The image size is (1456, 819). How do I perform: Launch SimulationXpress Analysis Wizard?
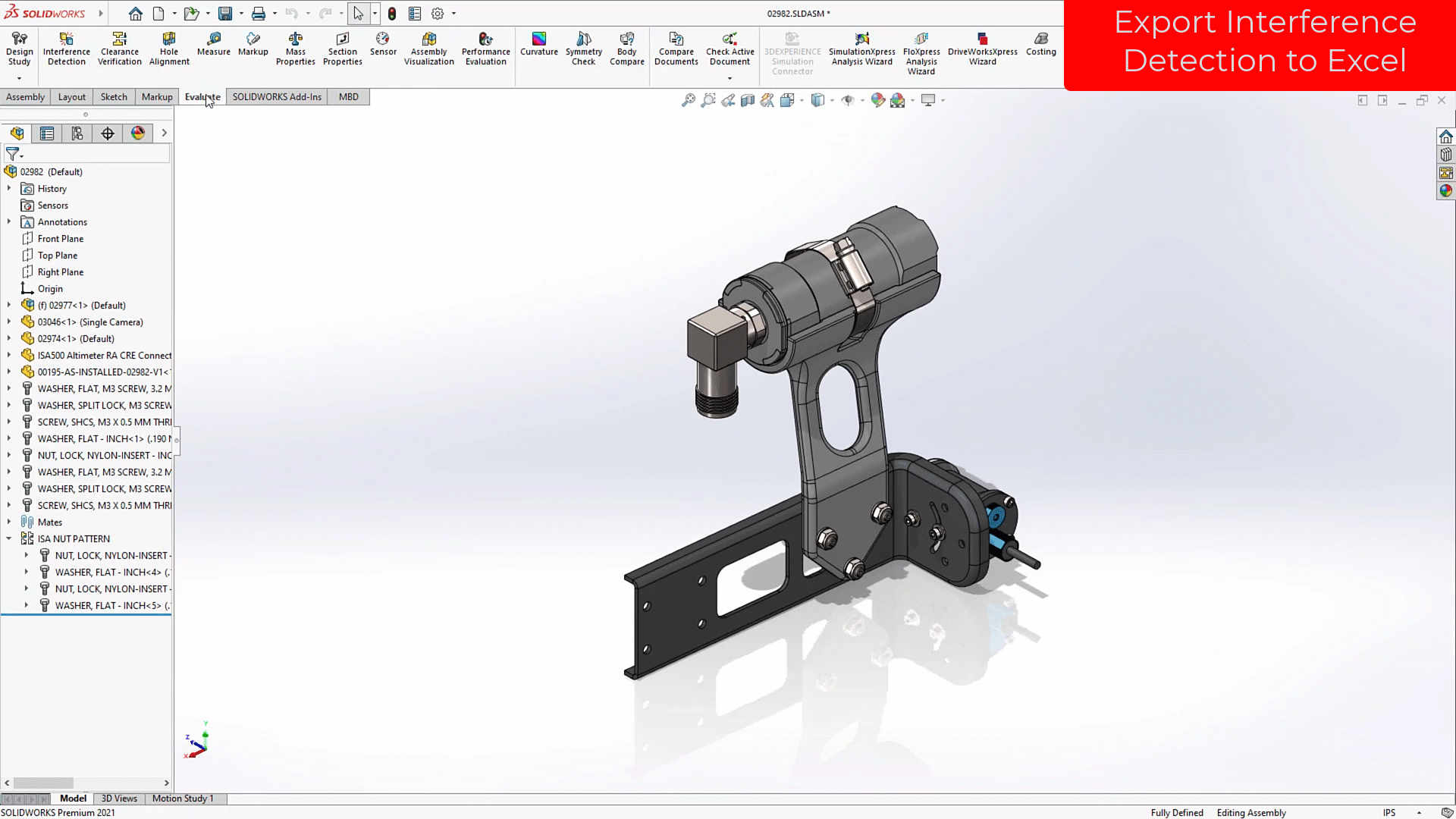click(861, 49)
